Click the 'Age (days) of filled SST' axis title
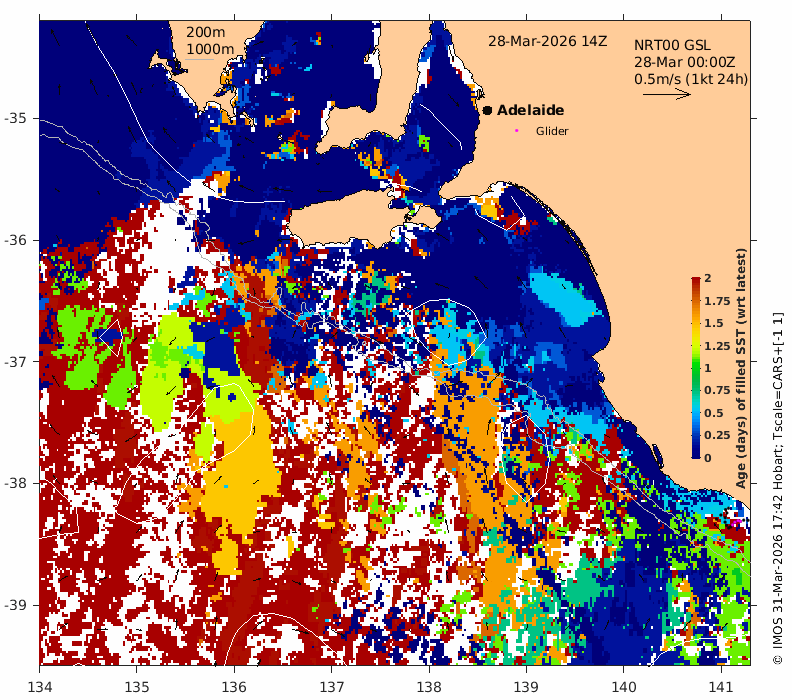 click(741, 368)
